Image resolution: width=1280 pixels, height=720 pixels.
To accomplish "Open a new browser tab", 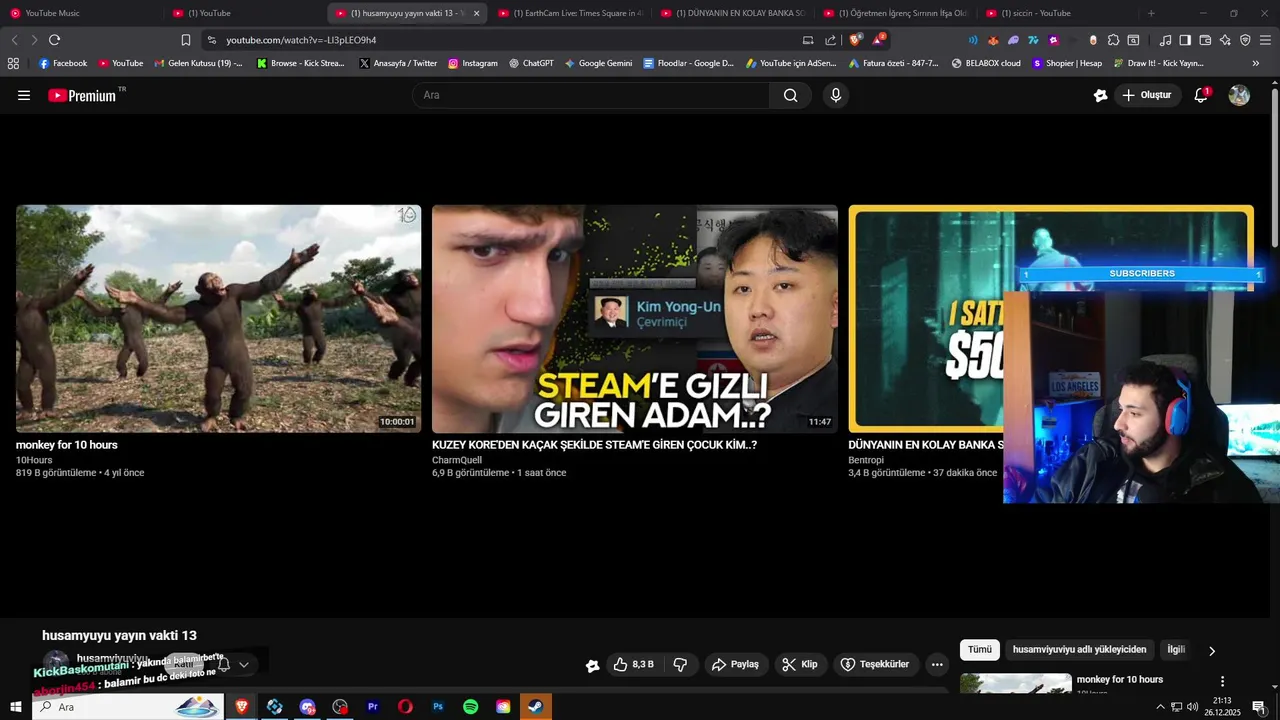I will (x=1151, y=13).
